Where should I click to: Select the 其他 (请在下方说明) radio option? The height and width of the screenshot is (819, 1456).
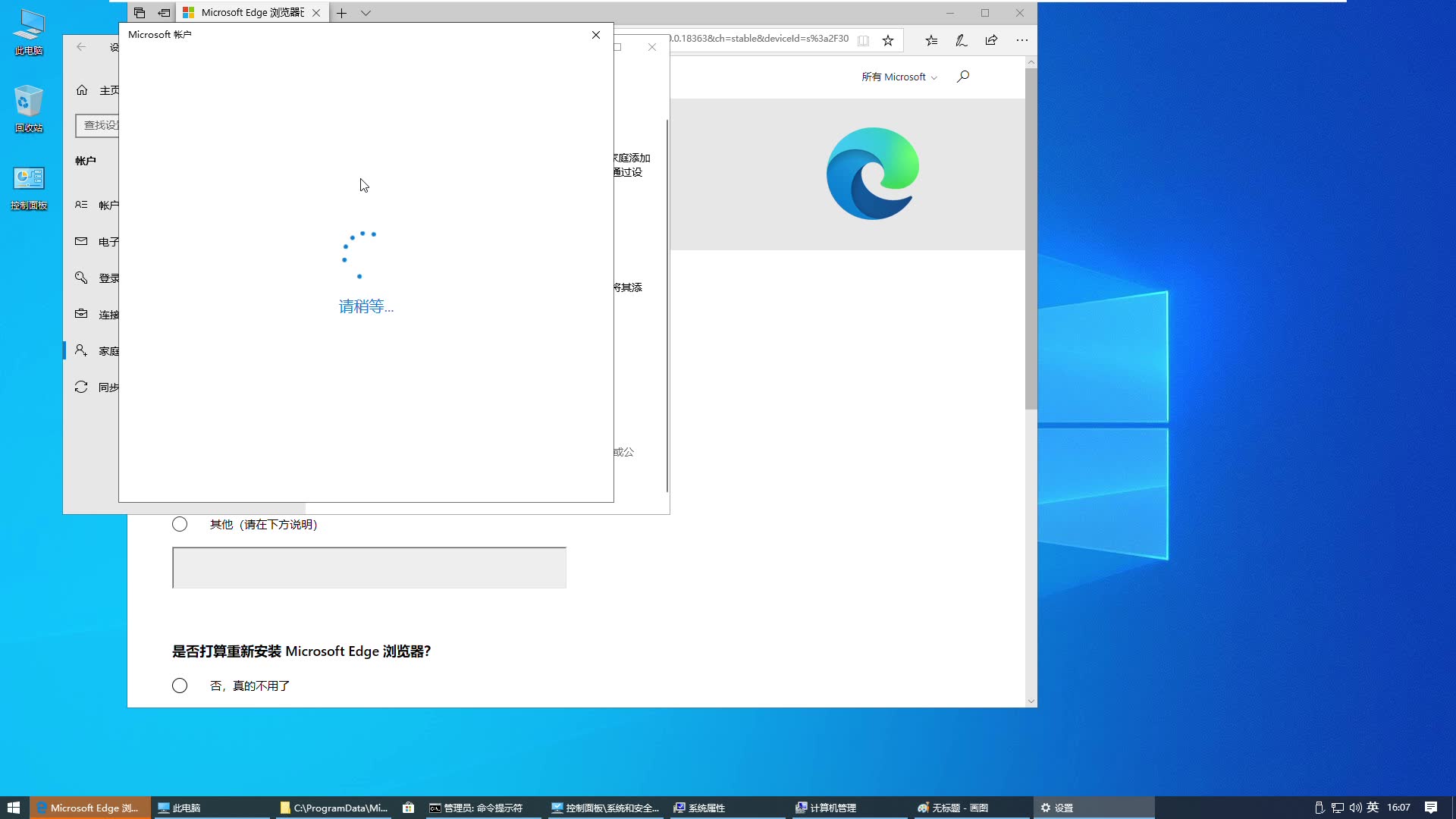pyautogui.click(x=180, y=525)
